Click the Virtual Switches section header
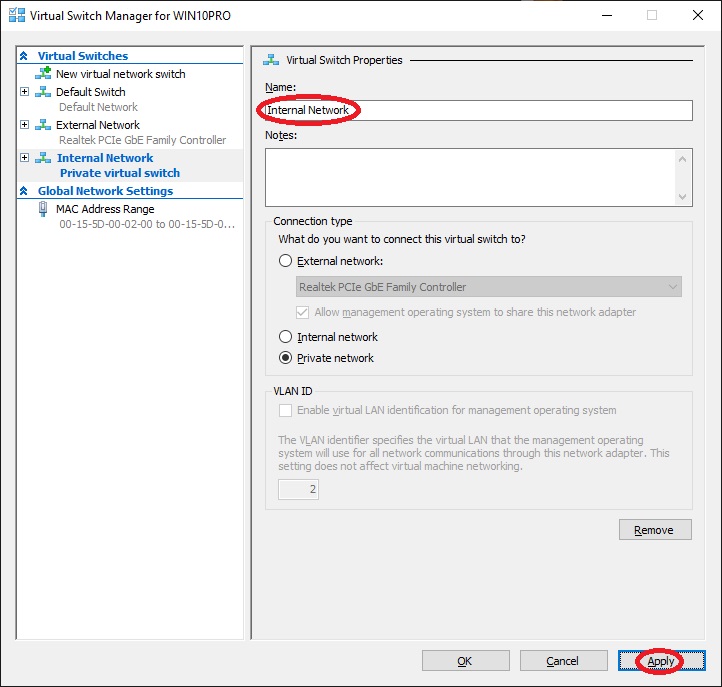Image resolution: width=722 pixels, height=687 pixels. [83, 56]
